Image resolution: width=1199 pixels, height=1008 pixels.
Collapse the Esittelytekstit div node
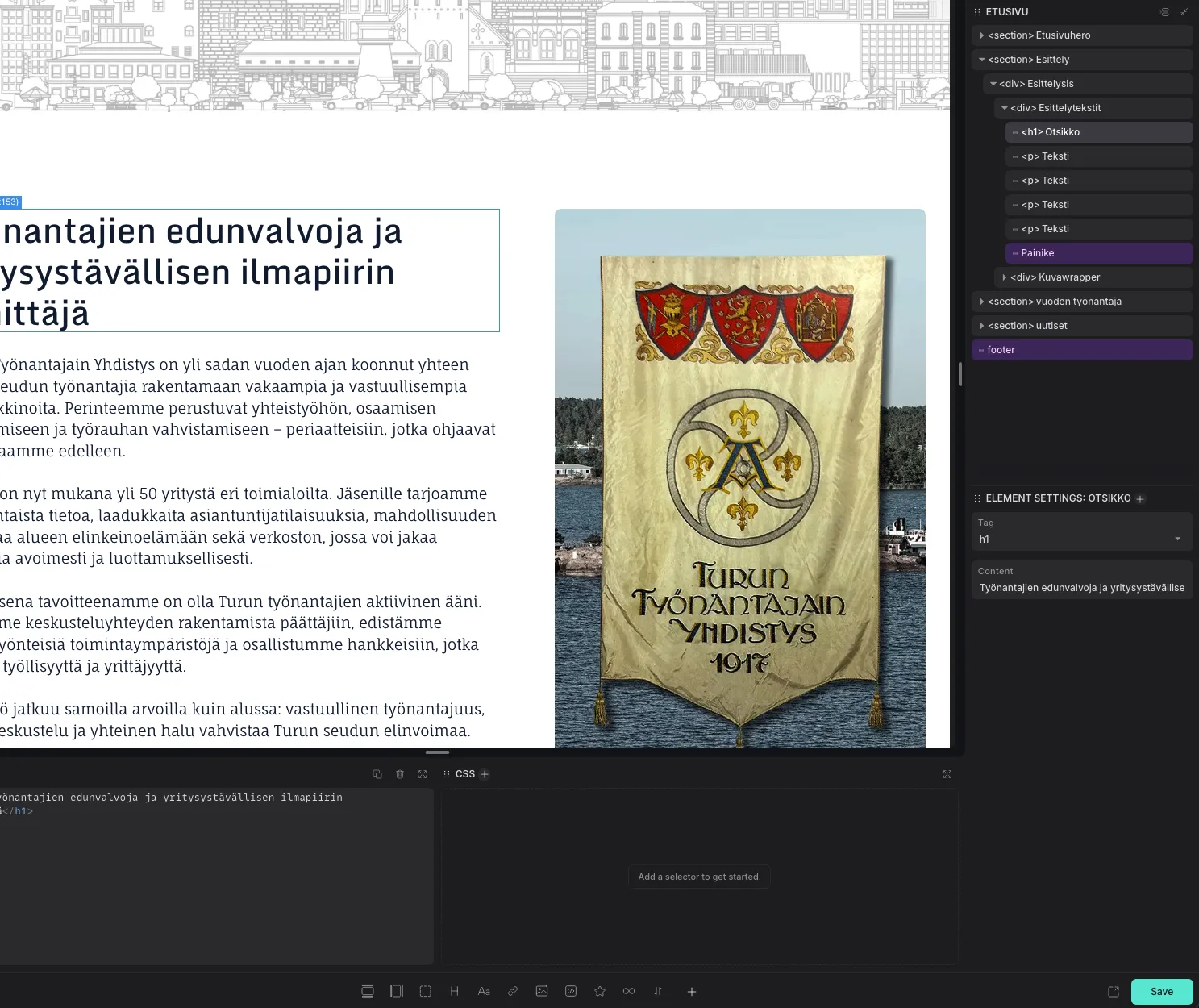tap(1005, 107)
